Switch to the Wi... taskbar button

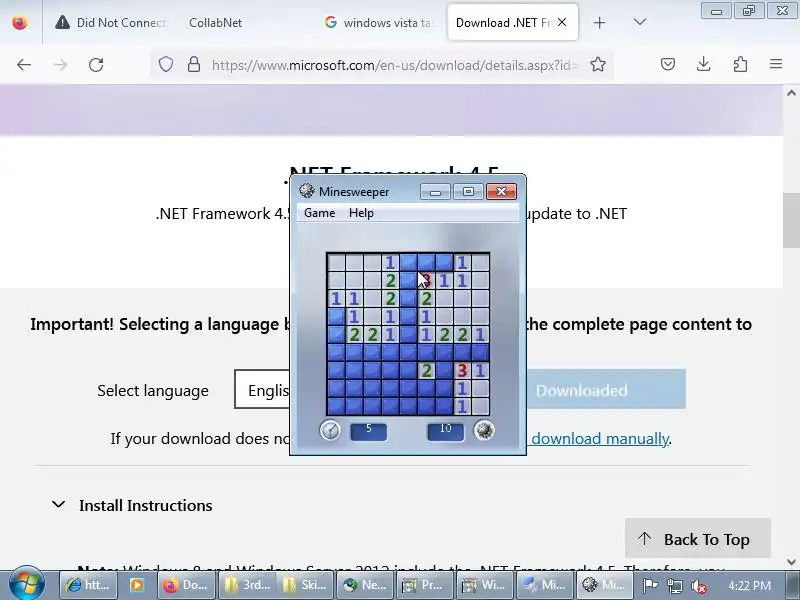pos(485,585)
